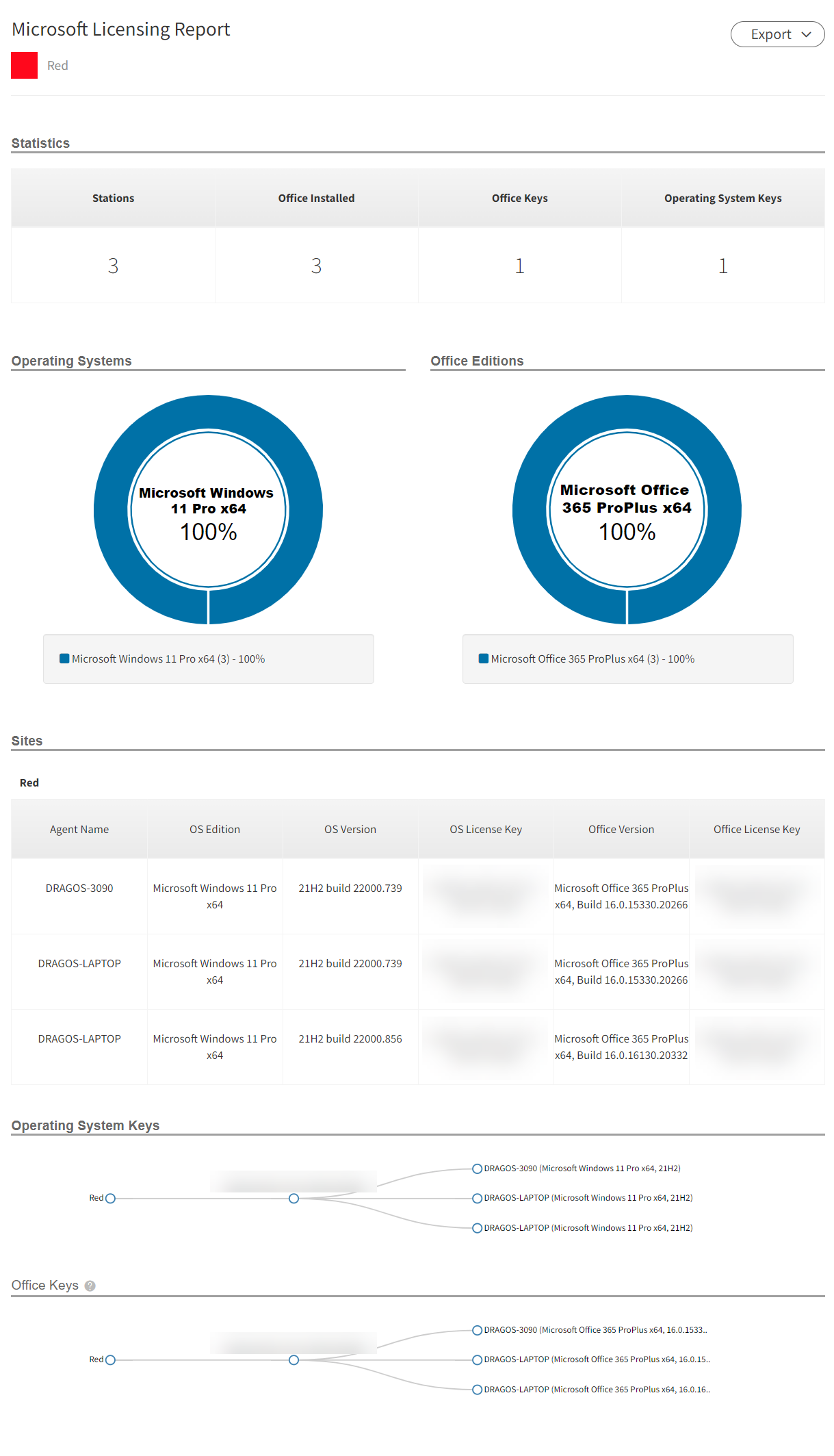Click 'Operating System Keys' column header in Statistics

pos(723,198)
